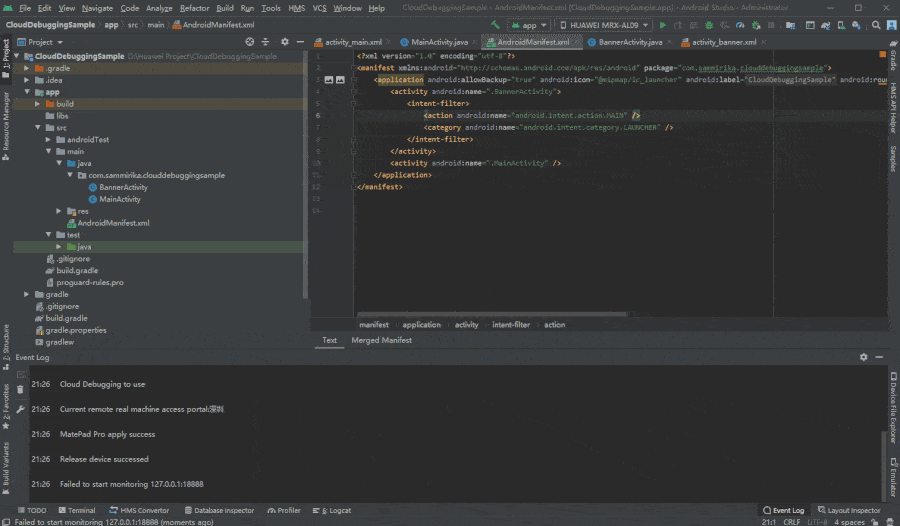Open HUAWEI MRX-AL09 device dropdown

click(x=604, y=24)
